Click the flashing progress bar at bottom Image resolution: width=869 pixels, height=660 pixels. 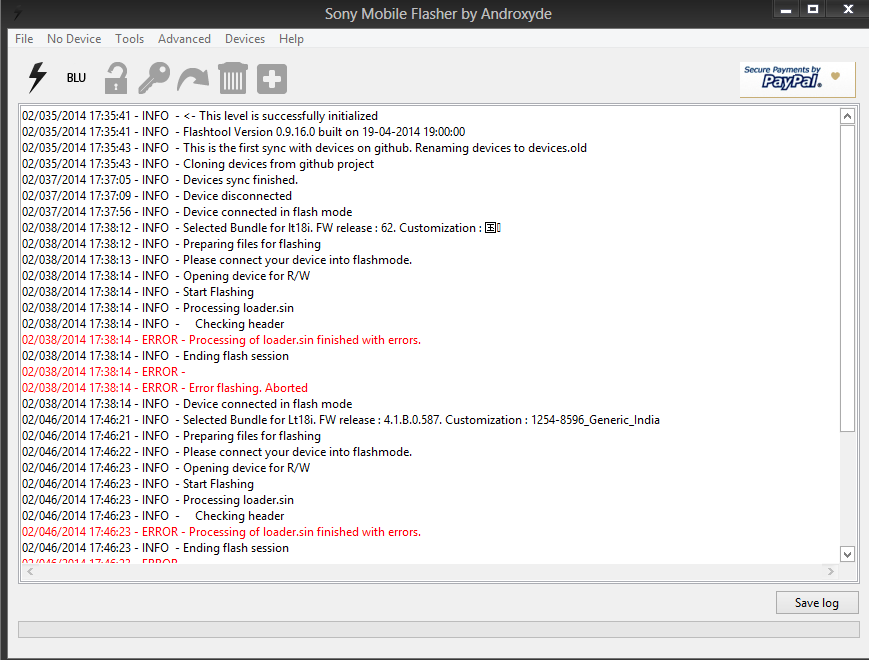tap(438, 630)
